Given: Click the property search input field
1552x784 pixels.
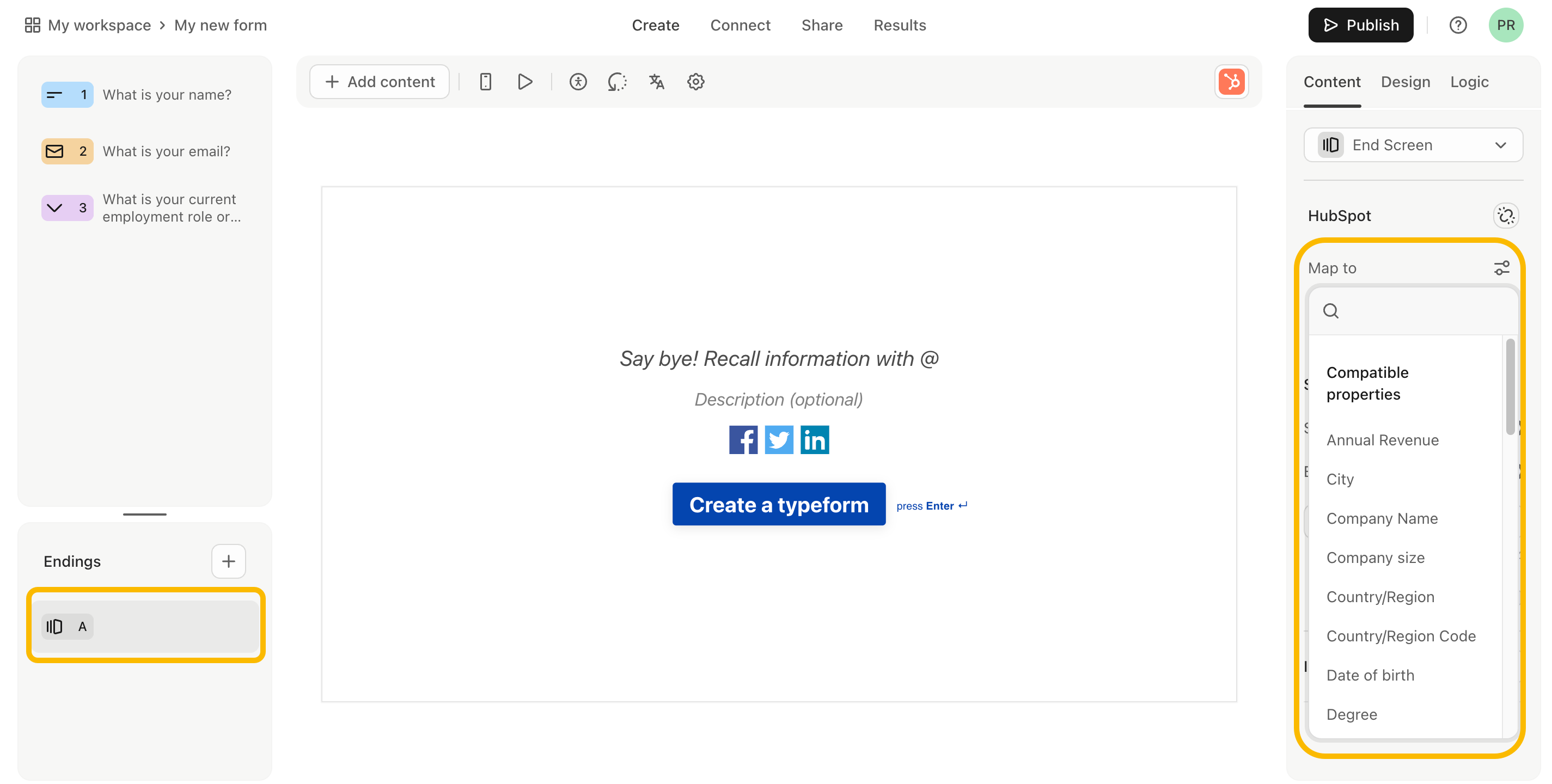Looking at the screenshot, I should click(1414, 311).
